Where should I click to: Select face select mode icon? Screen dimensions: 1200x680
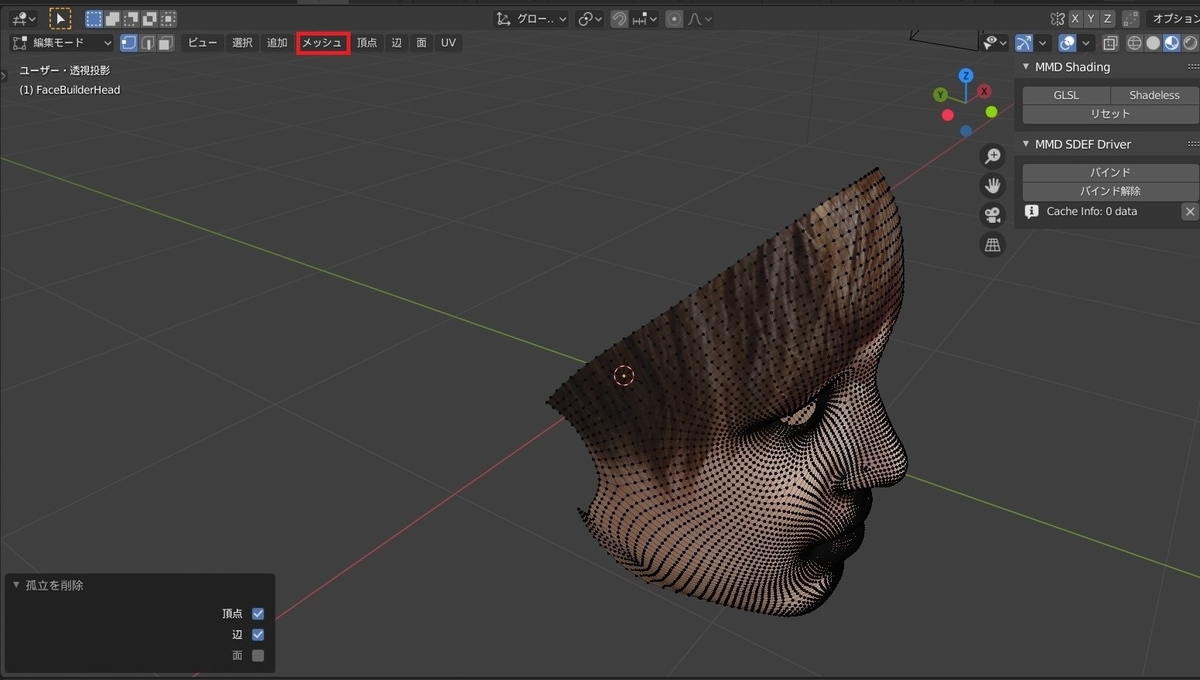coord(165,43)
